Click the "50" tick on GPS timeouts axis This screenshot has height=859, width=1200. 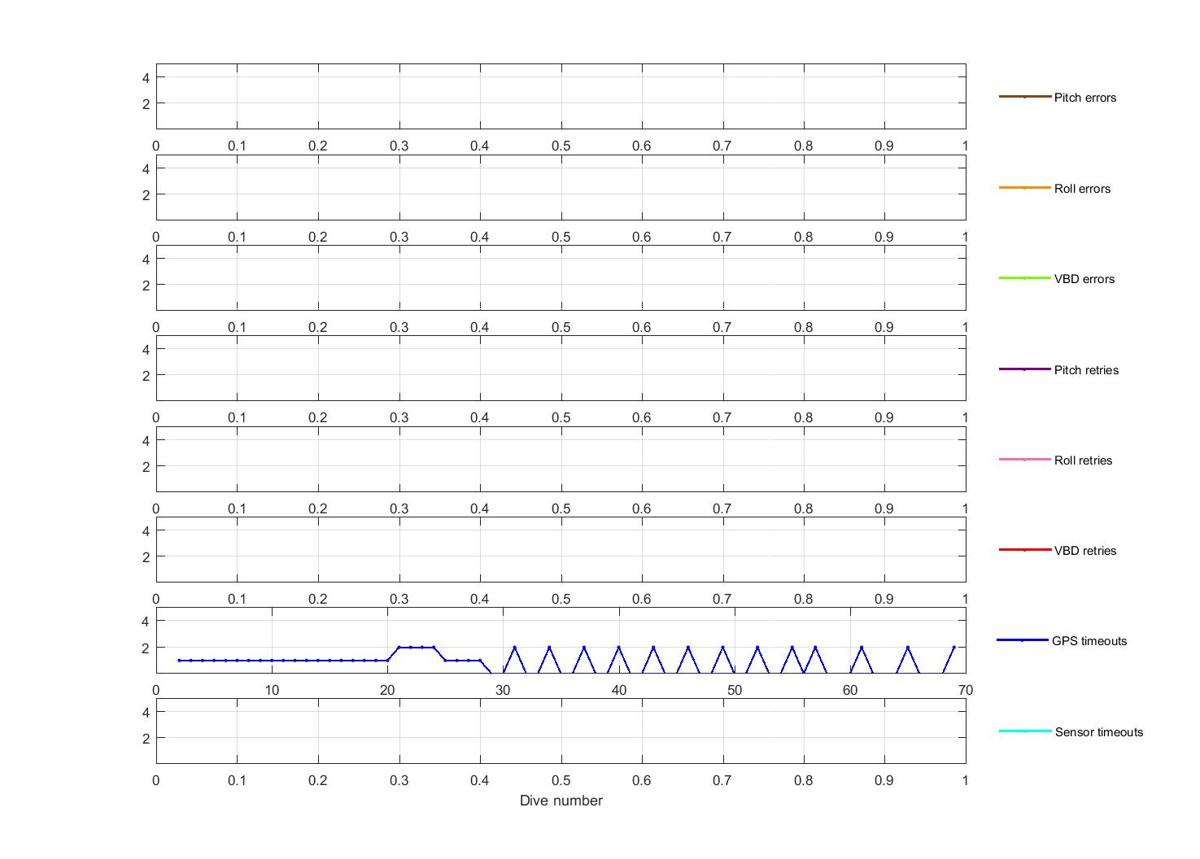coord(735,690)
